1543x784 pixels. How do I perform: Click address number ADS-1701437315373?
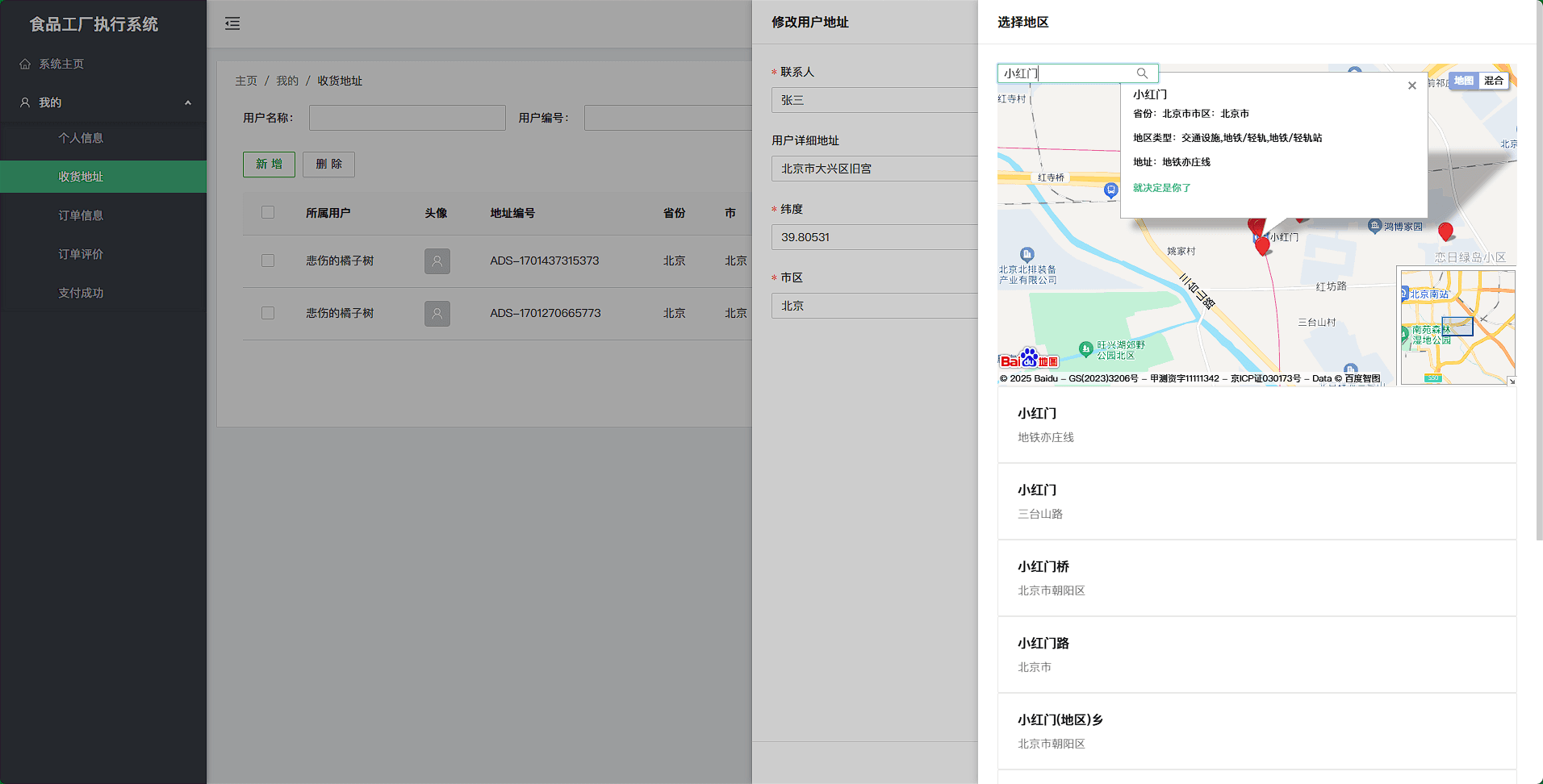point(545,261)
